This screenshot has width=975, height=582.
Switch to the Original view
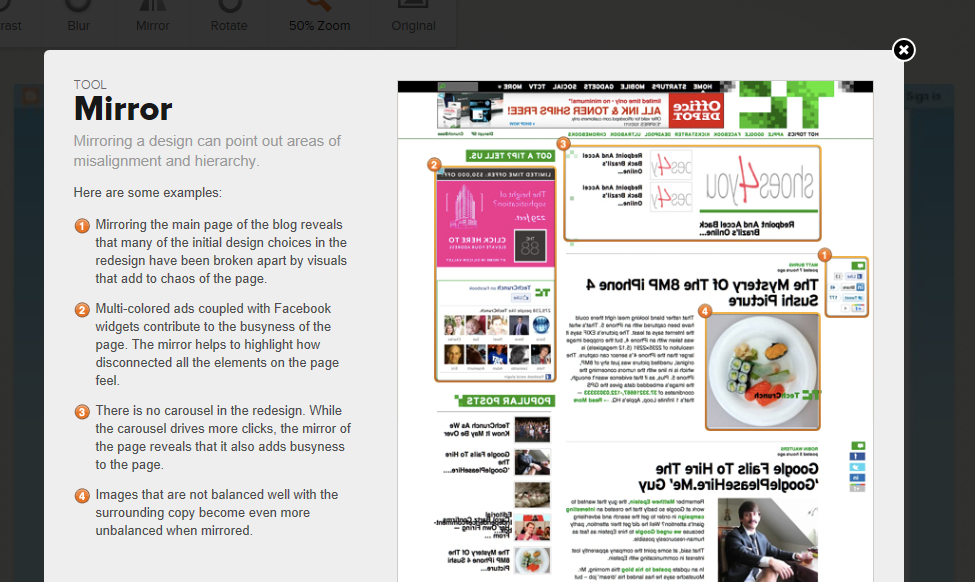pos(413,16)
